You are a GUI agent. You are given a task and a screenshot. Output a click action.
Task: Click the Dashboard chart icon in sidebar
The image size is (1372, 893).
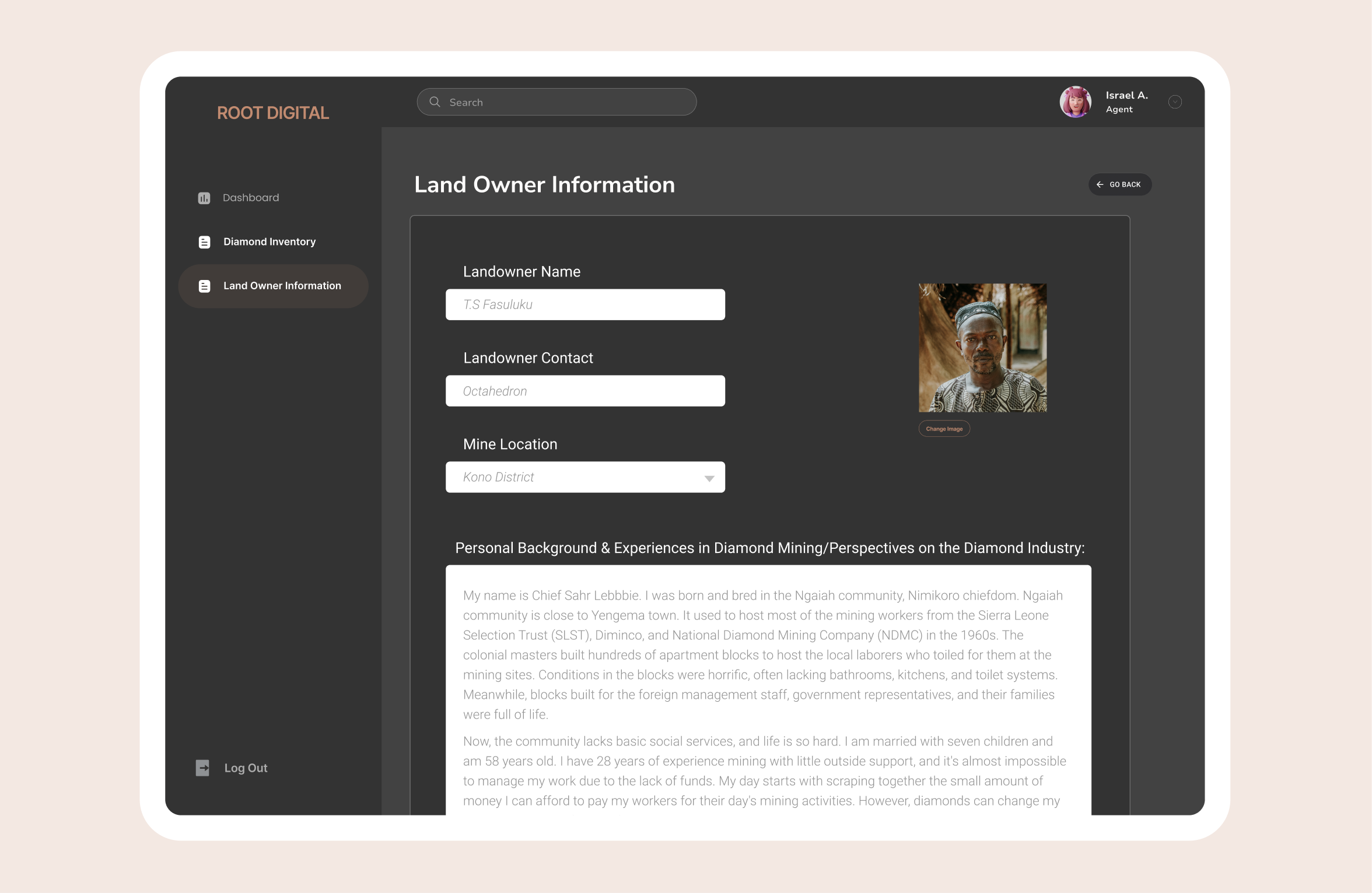pyautogui.click(x=204, y=198)
